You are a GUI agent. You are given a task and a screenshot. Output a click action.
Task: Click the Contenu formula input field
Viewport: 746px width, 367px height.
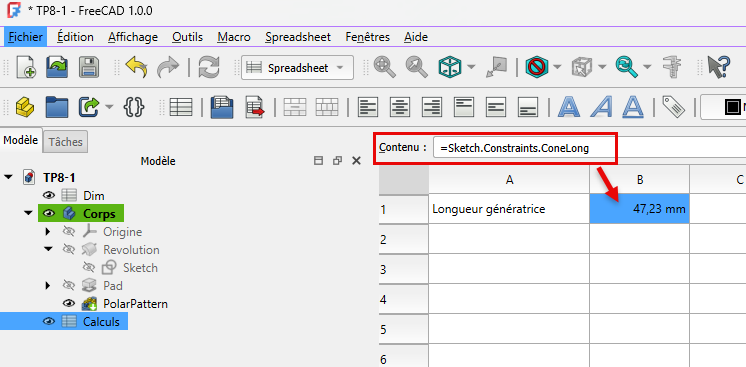click(589, 149)
